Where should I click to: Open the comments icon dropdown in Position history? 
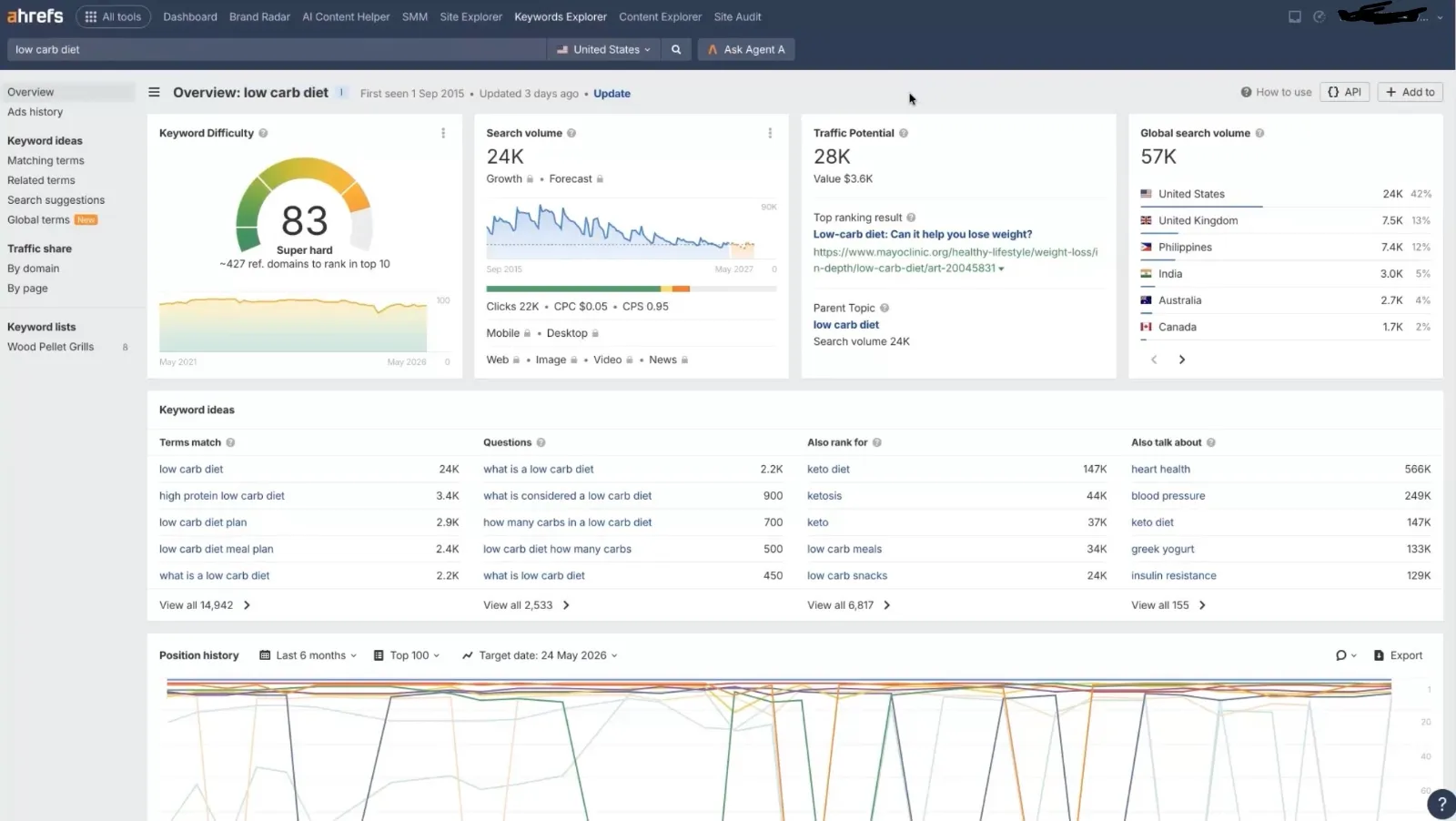tap(1346, 655)
